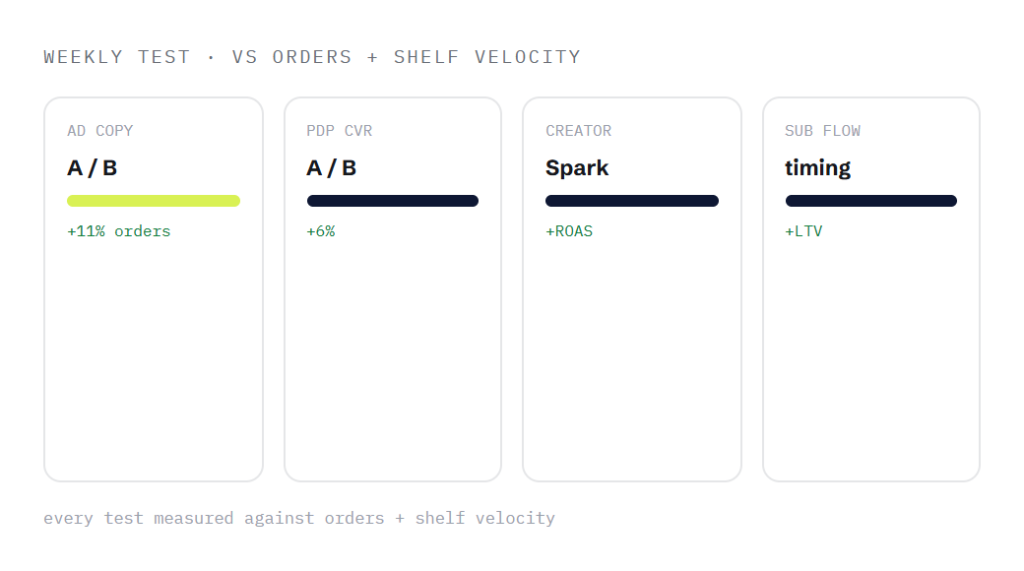
Task: Click the CREATOR card label
Action: tap(579, 131)
